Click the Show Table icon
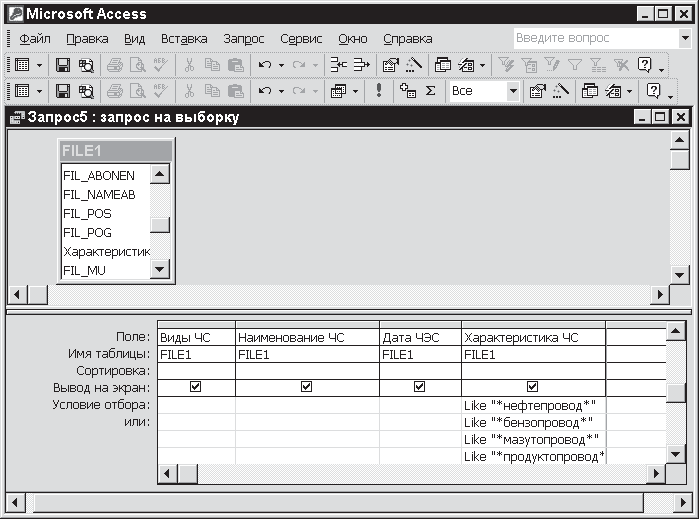 click(407, 90)
